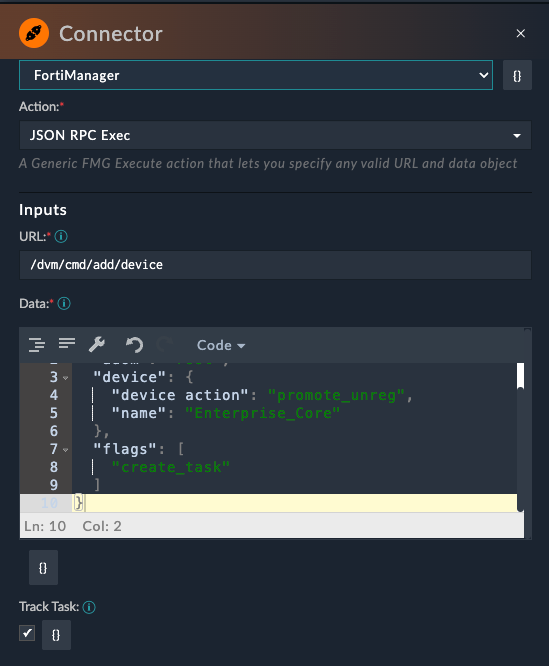Click braces button below the Data editor

[43, 567]
